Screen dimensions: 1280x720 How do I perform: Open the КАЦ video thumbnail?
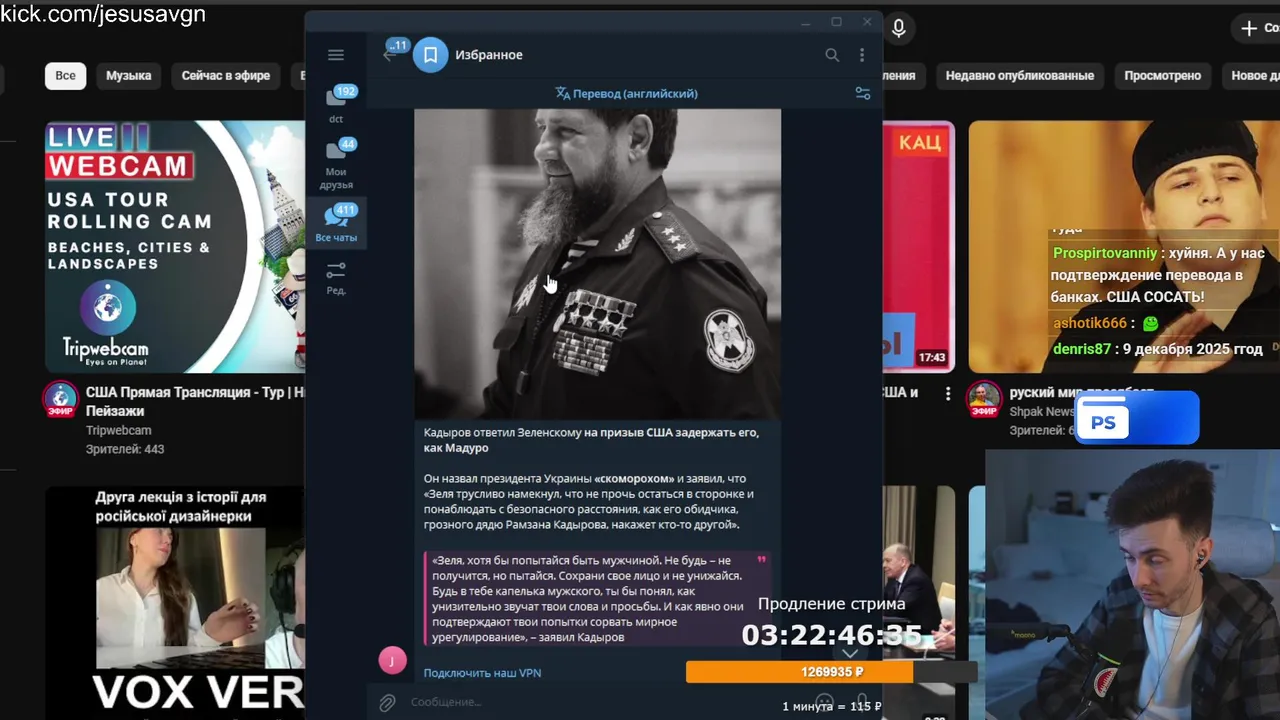918,246
